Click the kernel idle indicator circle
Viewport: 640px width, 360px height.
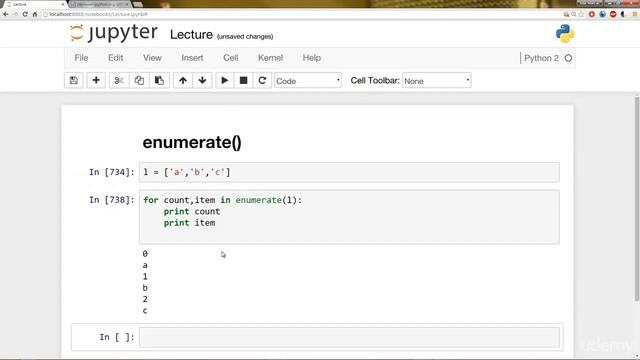pyautogui.click(x=568, y=58)
